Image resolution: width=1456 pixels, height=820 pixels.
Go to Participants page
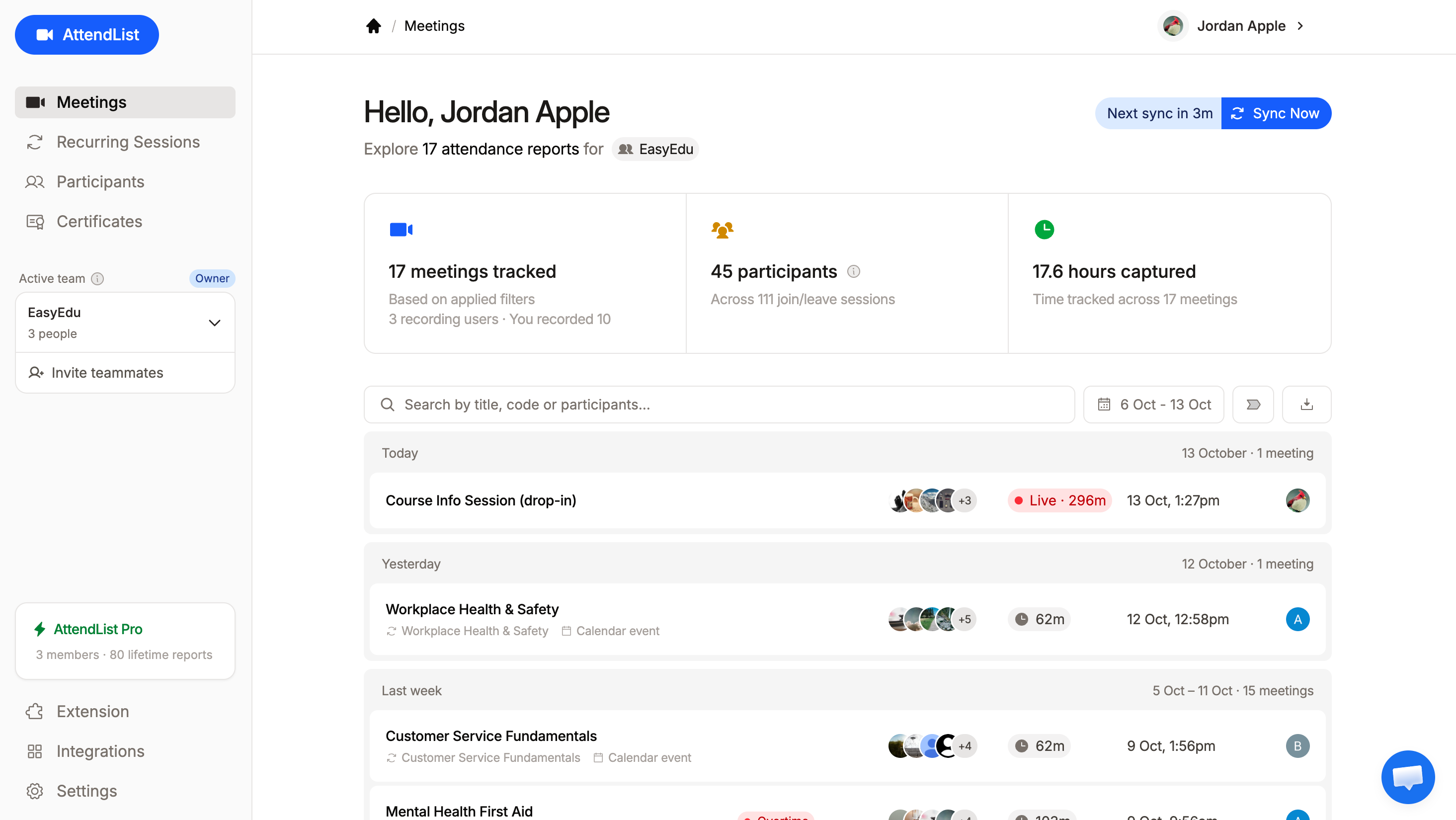125,181
